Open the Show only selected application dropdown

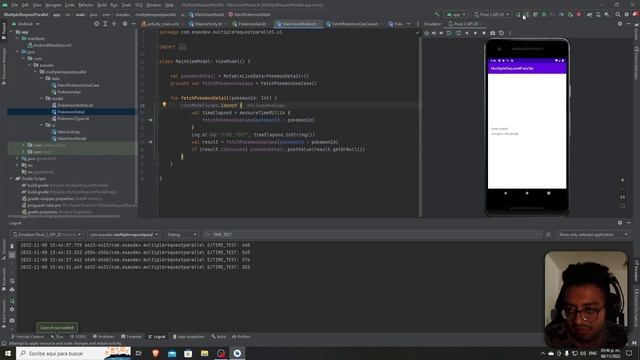click(593, 235)
